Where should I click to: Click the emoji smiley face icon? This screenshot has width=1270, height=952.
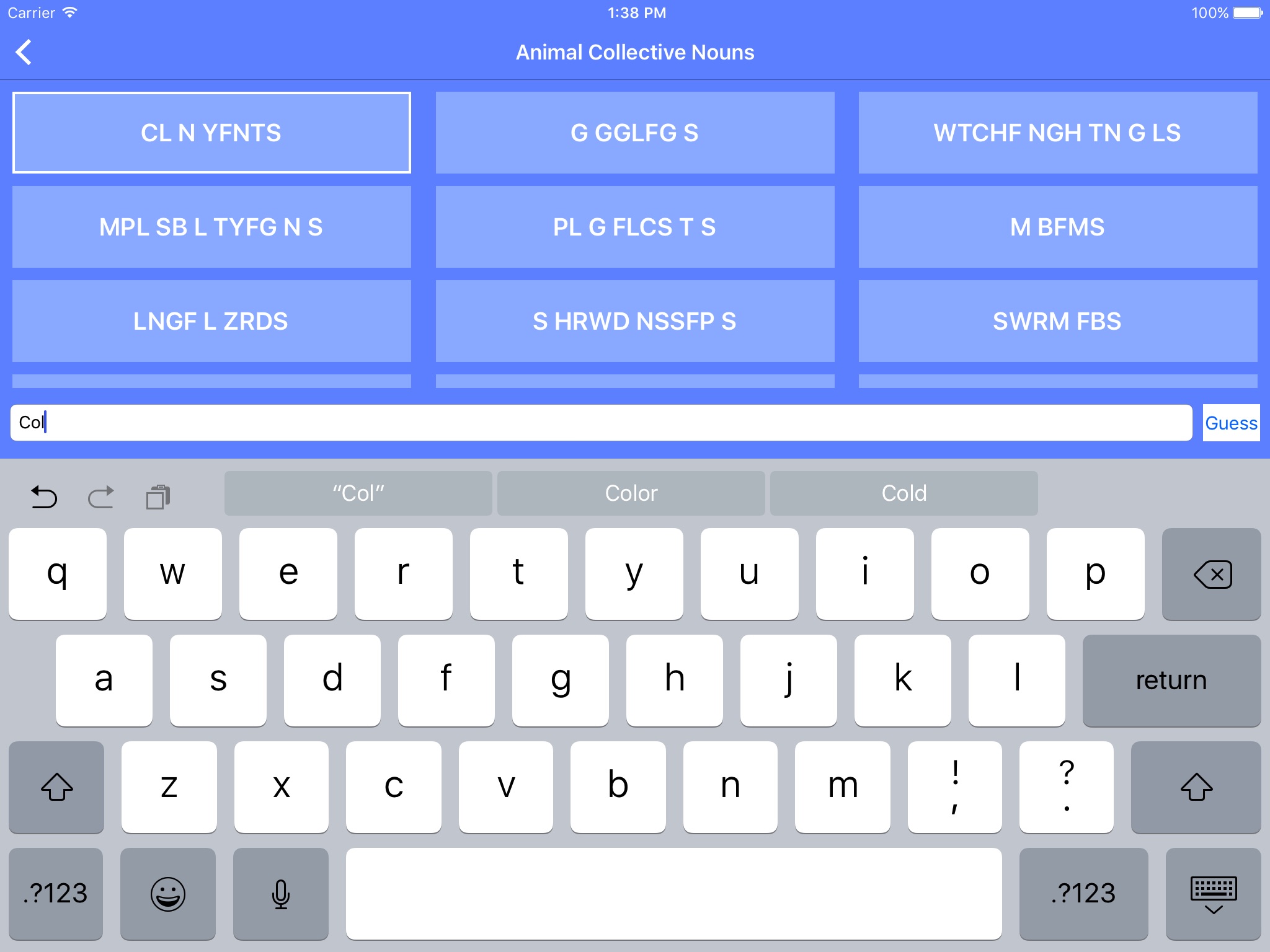[168, 894]
